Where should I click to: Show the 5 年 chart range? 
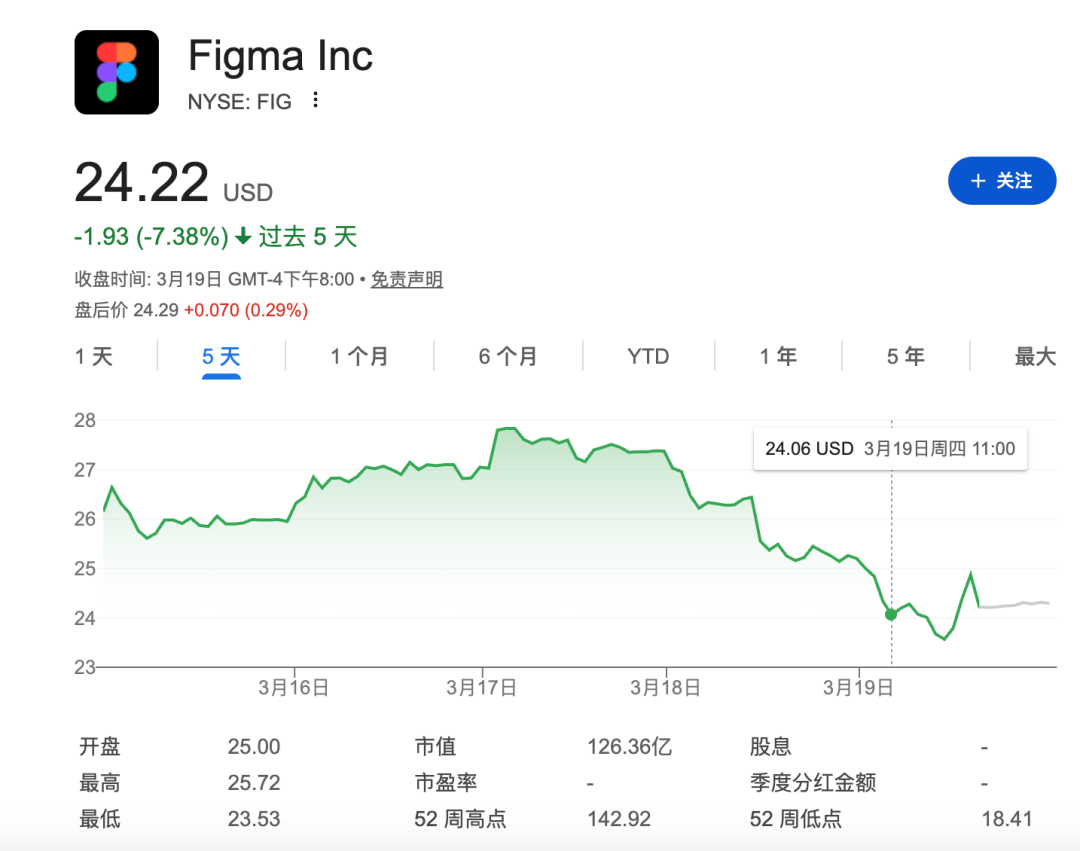905,357
